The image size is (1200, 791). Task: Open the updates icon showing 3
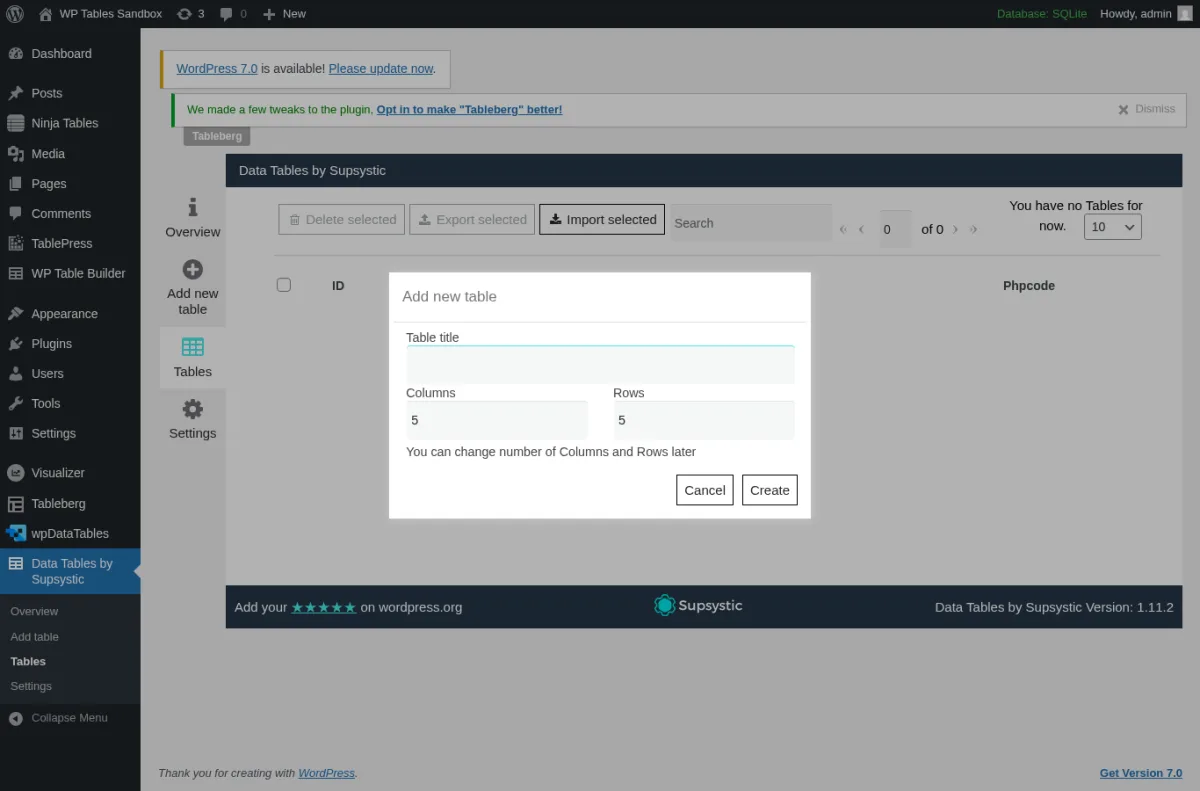click(x=184, y=14)
